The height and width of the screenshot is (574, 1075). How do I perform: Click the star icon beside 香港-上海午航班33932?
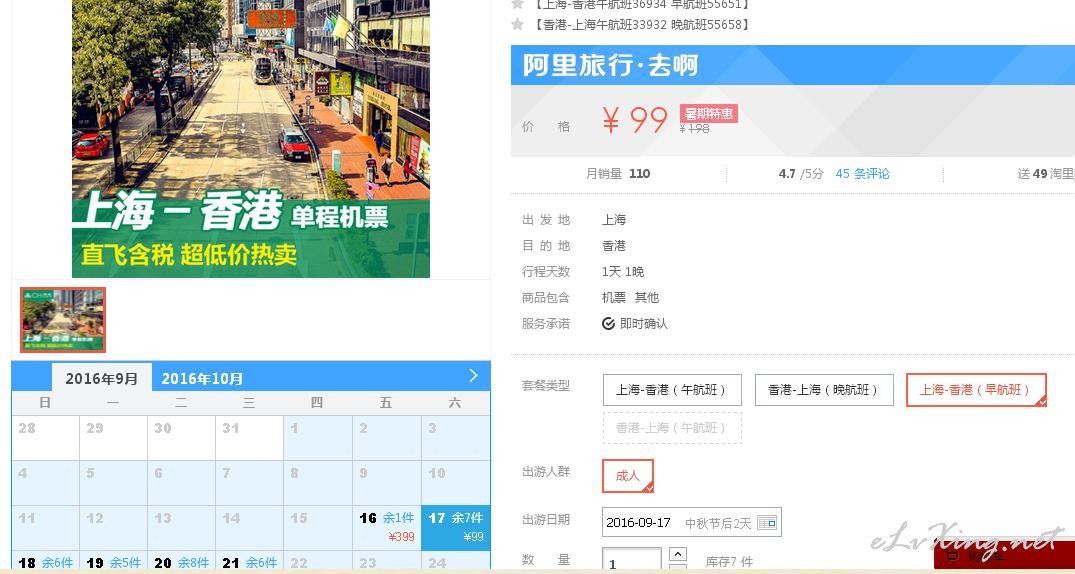point(518,24)
